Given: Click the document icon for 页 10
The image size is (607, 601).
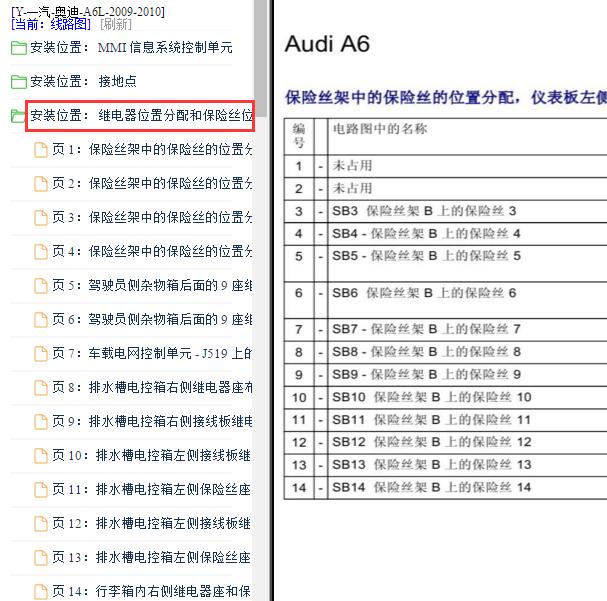Looking at the screenshot, I should (41, 455).
